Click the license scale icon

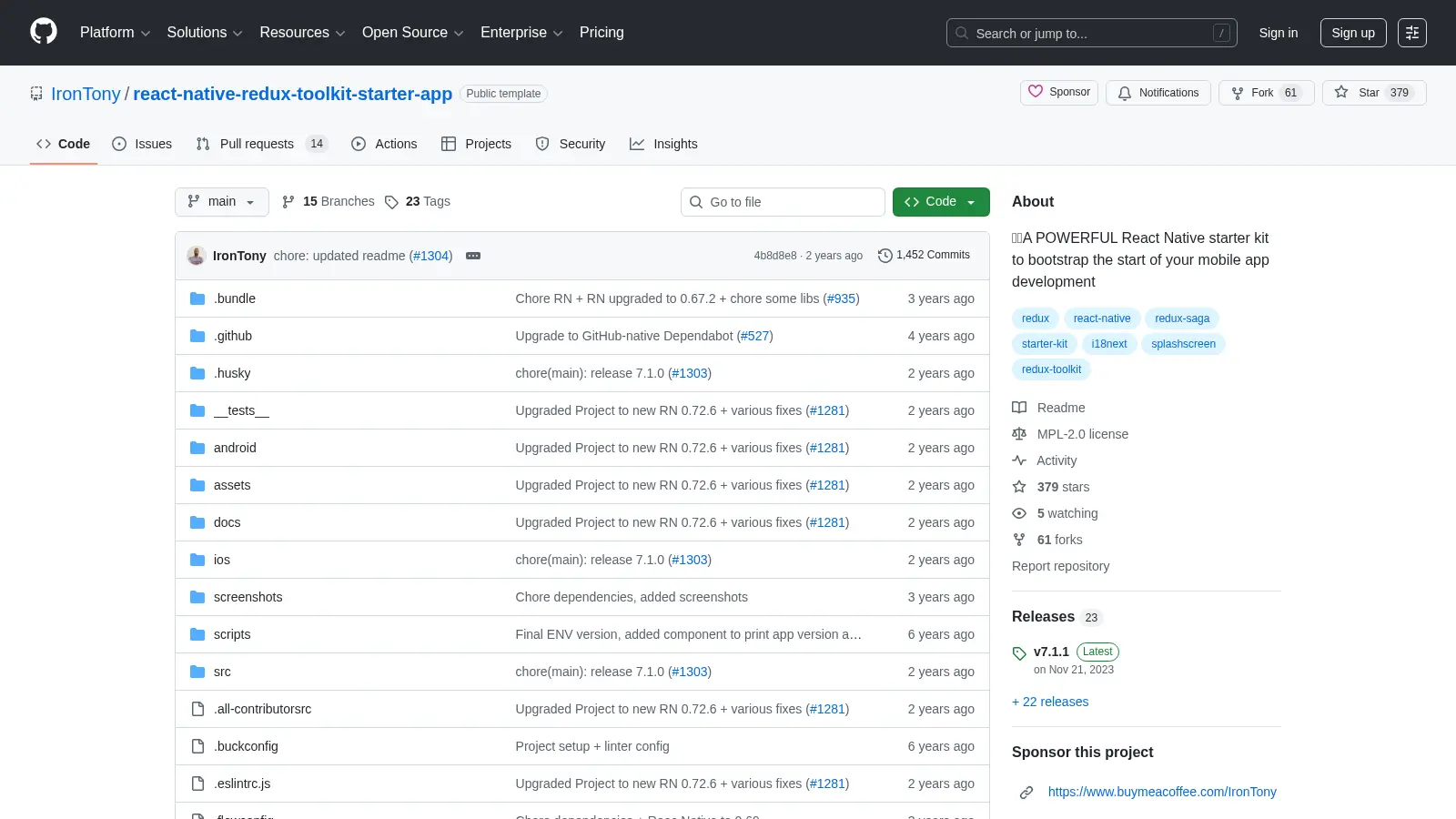point(1019,434)
